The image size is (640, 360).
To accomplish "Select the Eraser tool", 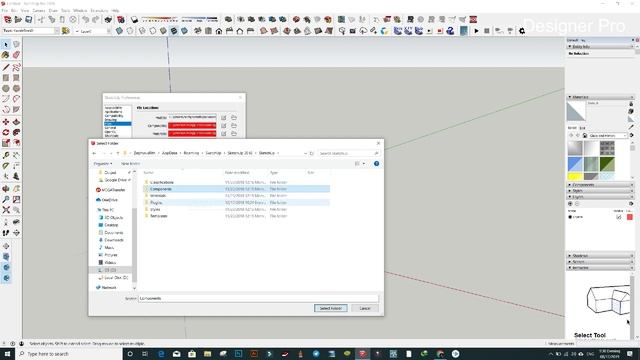I will tap(16, 55).
